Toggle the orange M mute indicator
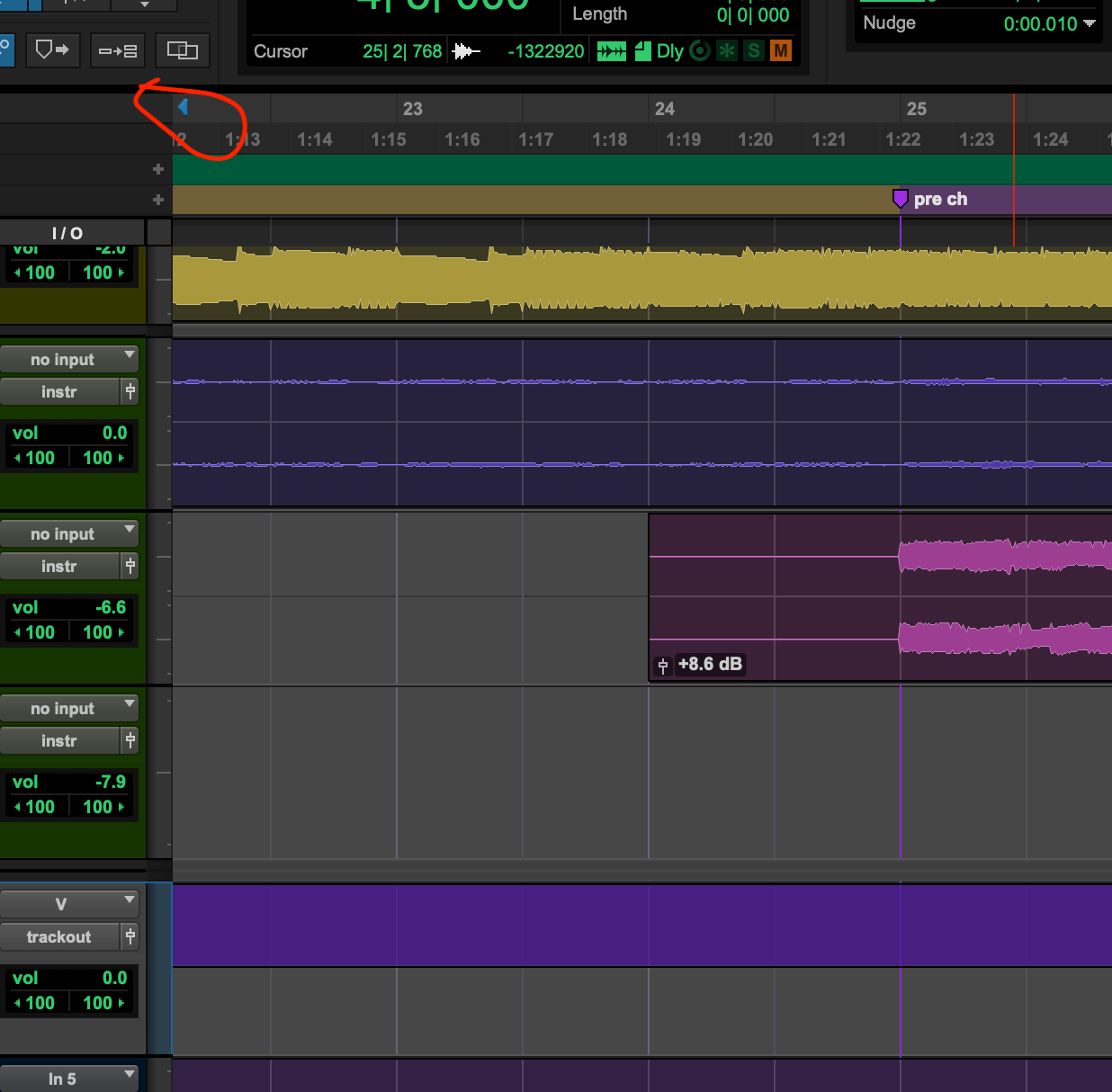The image size is (1112, 1092). (781, 51)
